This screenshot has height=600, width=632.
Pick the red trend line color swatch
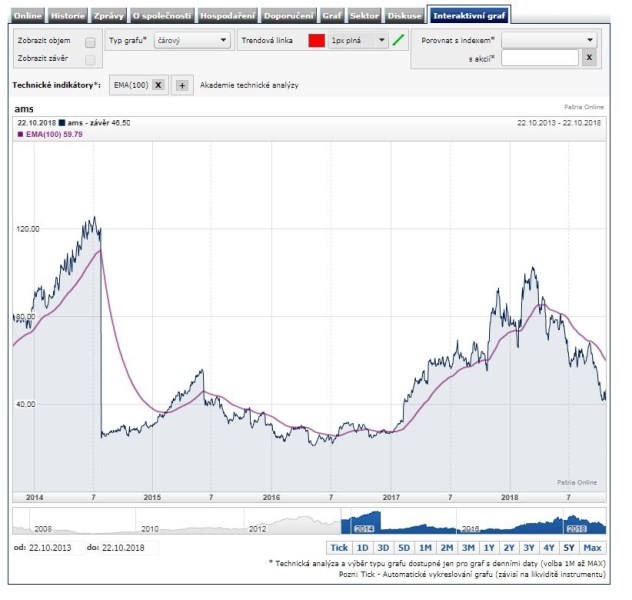pos(317,41)
